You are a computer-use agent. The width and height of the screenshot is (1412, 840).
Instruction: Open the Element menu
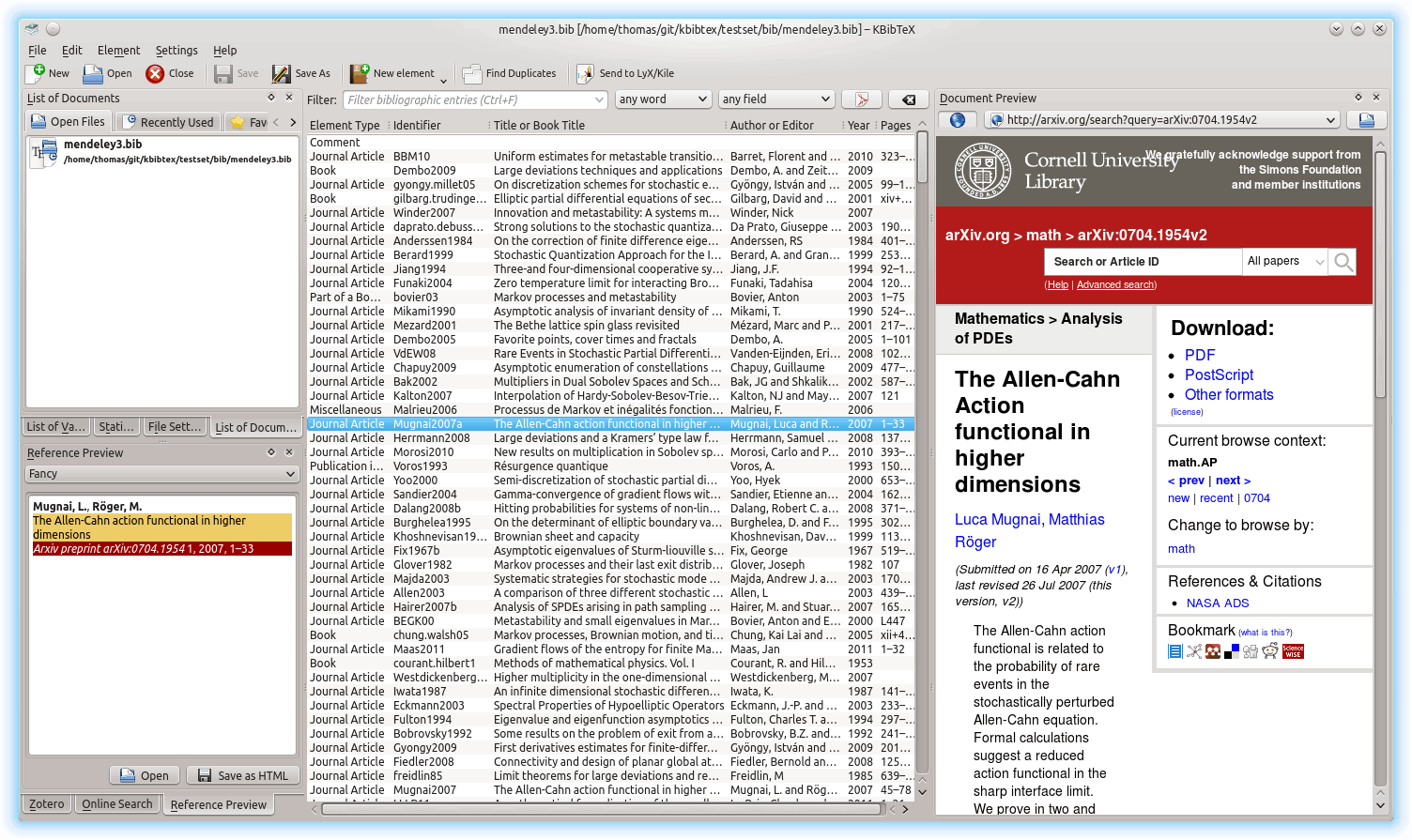(118, 51)
